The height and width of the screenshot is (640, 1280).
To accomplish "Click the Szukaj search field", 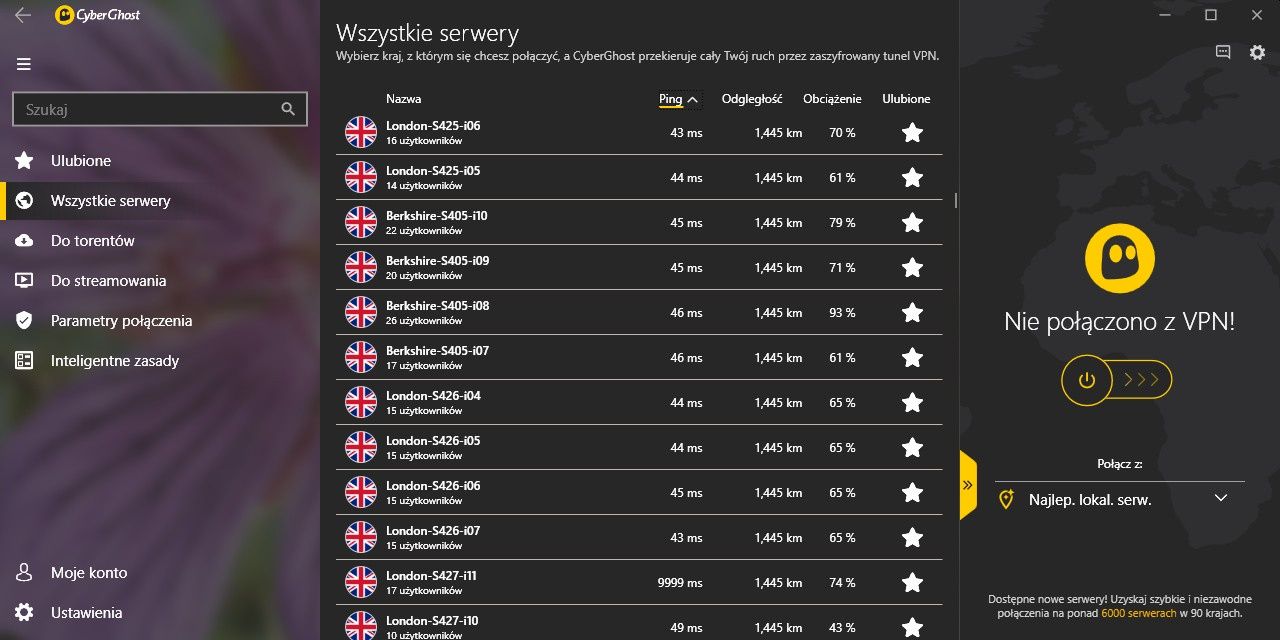I will tap(160, 109).
